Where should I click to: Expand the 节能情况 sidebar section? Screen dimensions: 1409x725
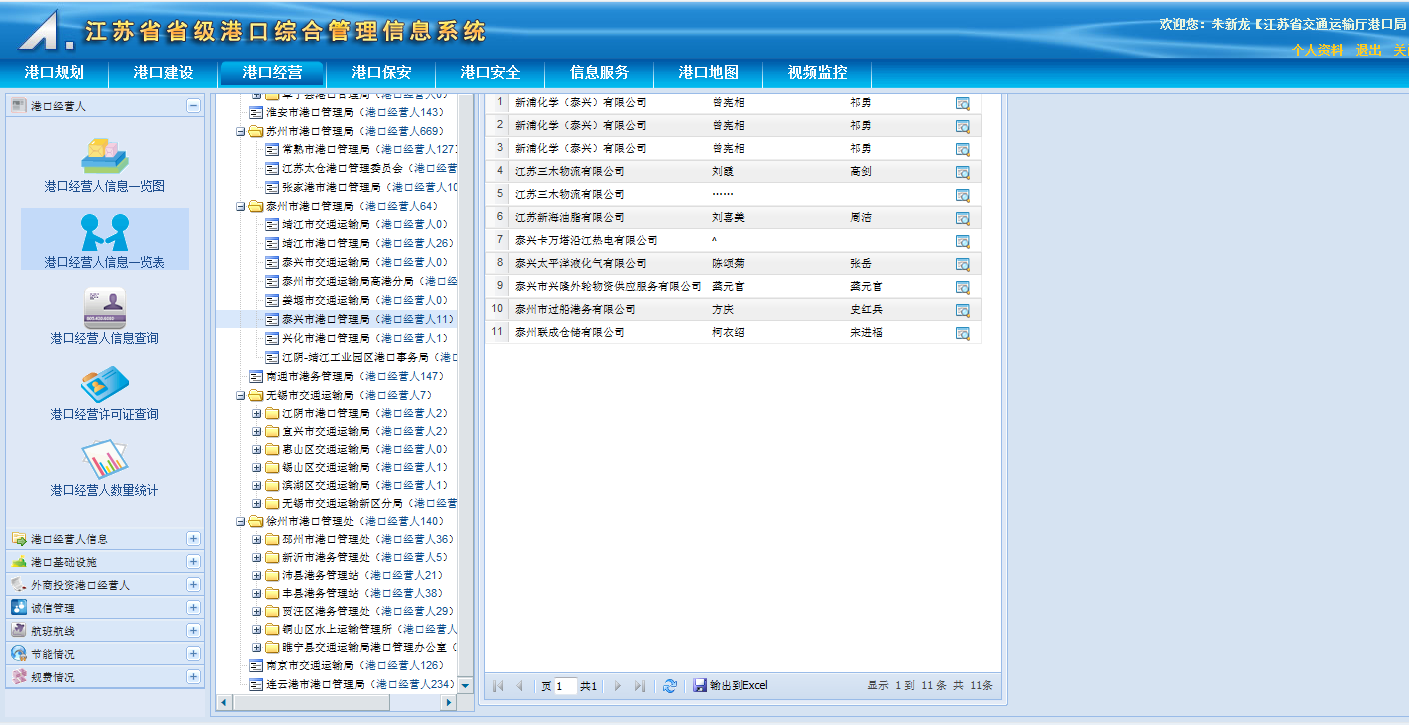pos(193,654)
